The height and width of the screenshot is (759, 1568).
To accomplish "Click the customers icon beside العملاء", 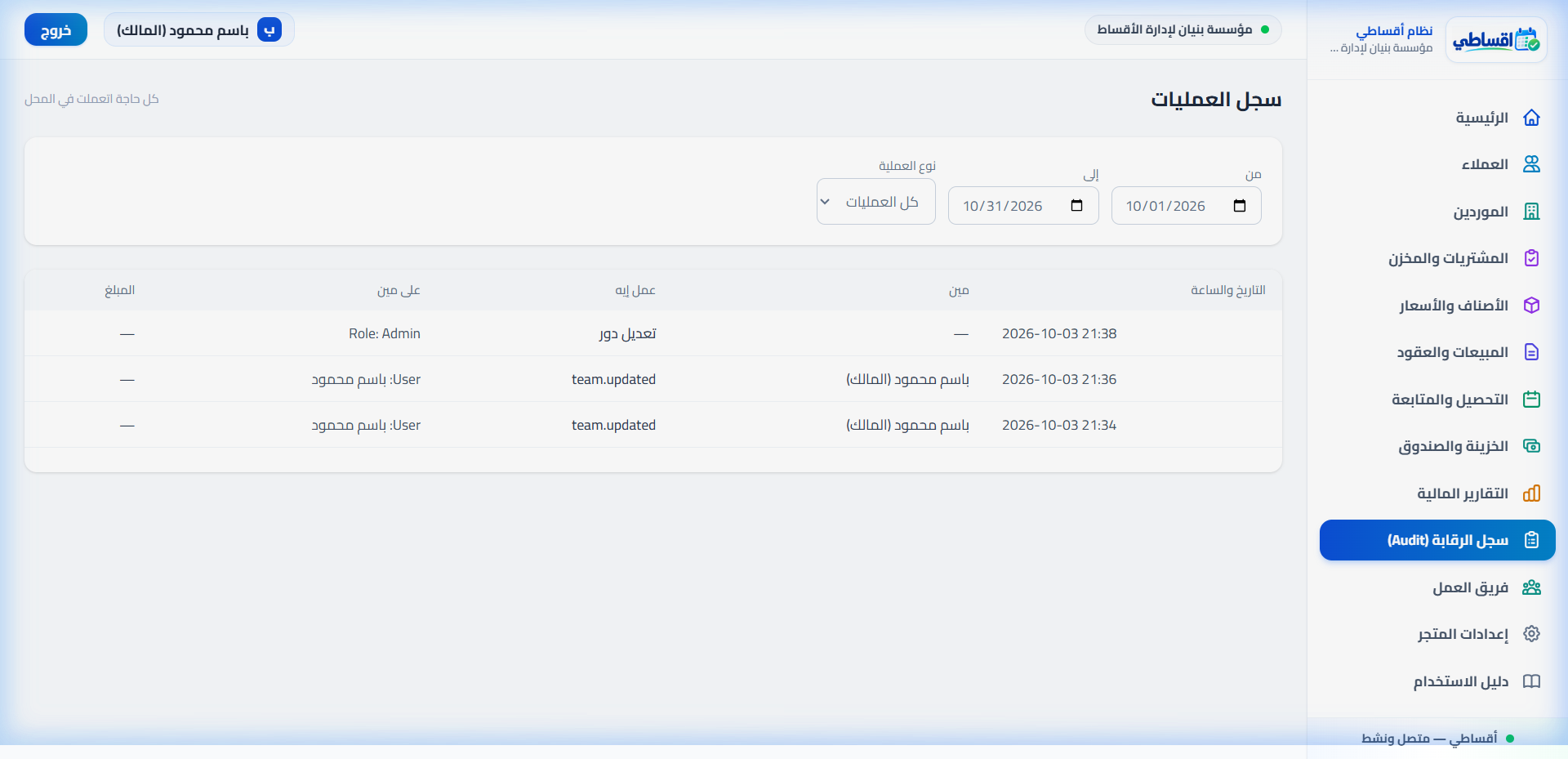I will point(1531,164).
